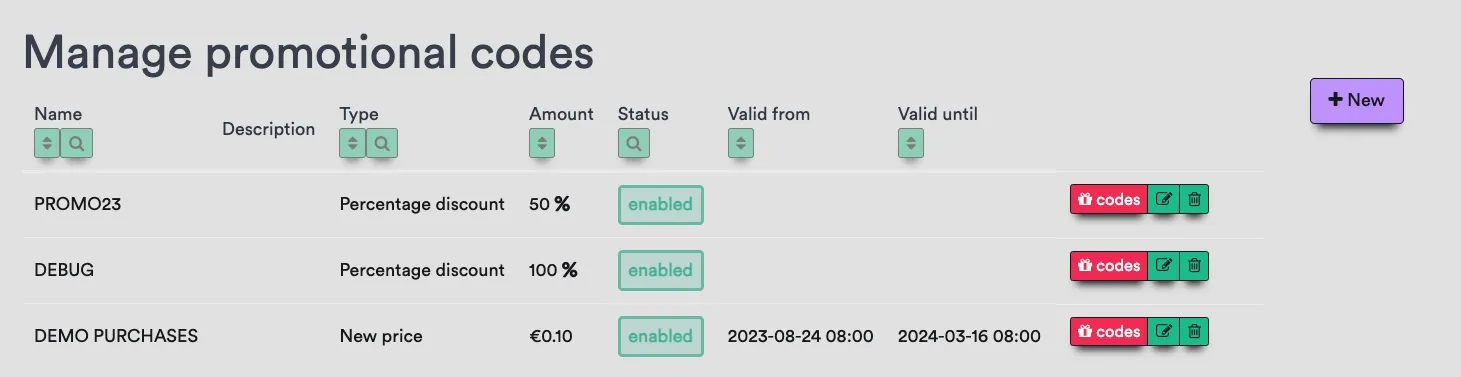1461x377 pixels.
Task: Edit the PROMO23 promotional code
Action: [x=1163, y=200]
